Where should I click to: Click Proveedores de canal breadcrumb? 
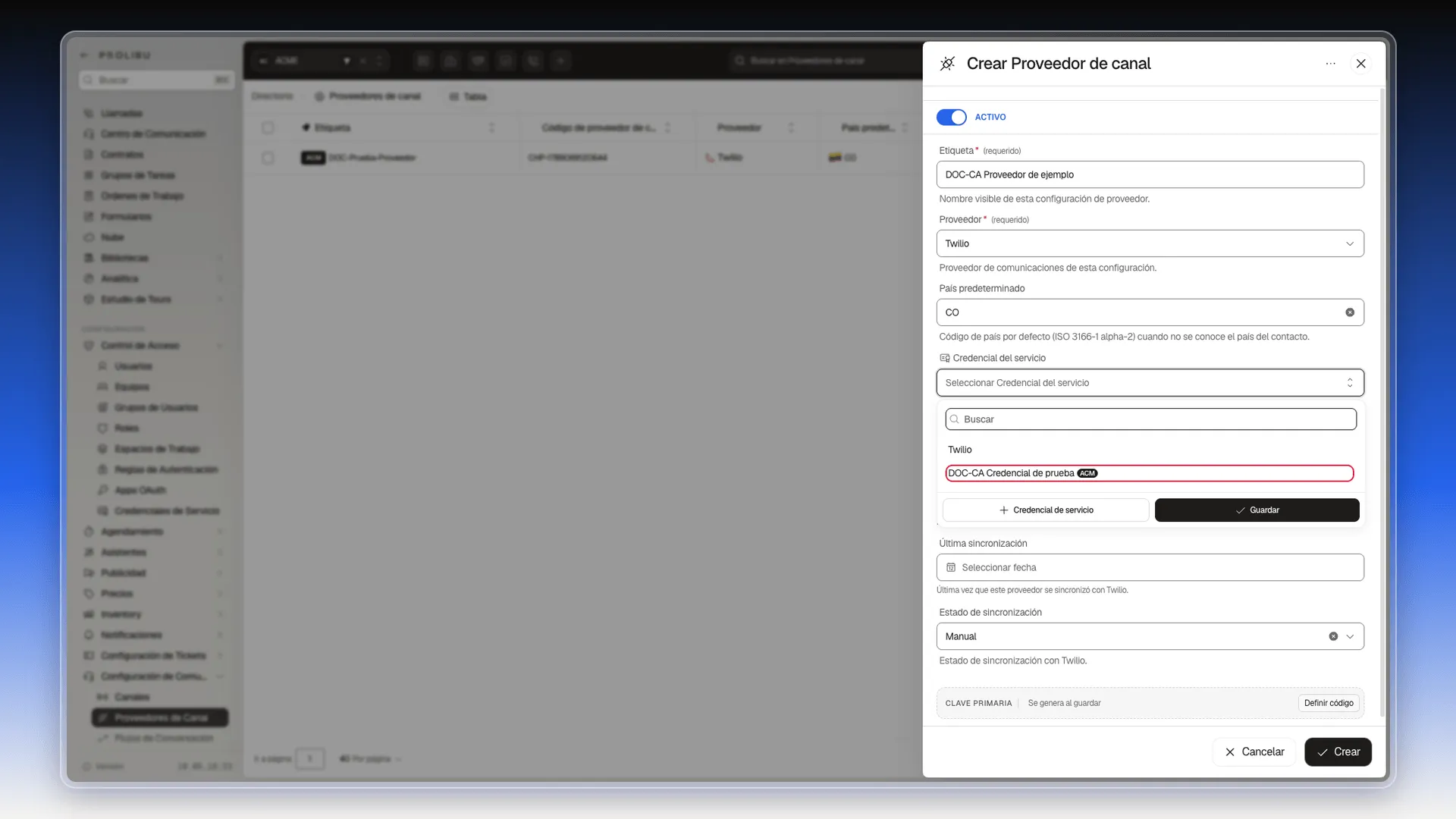click(x=368, y=96)
